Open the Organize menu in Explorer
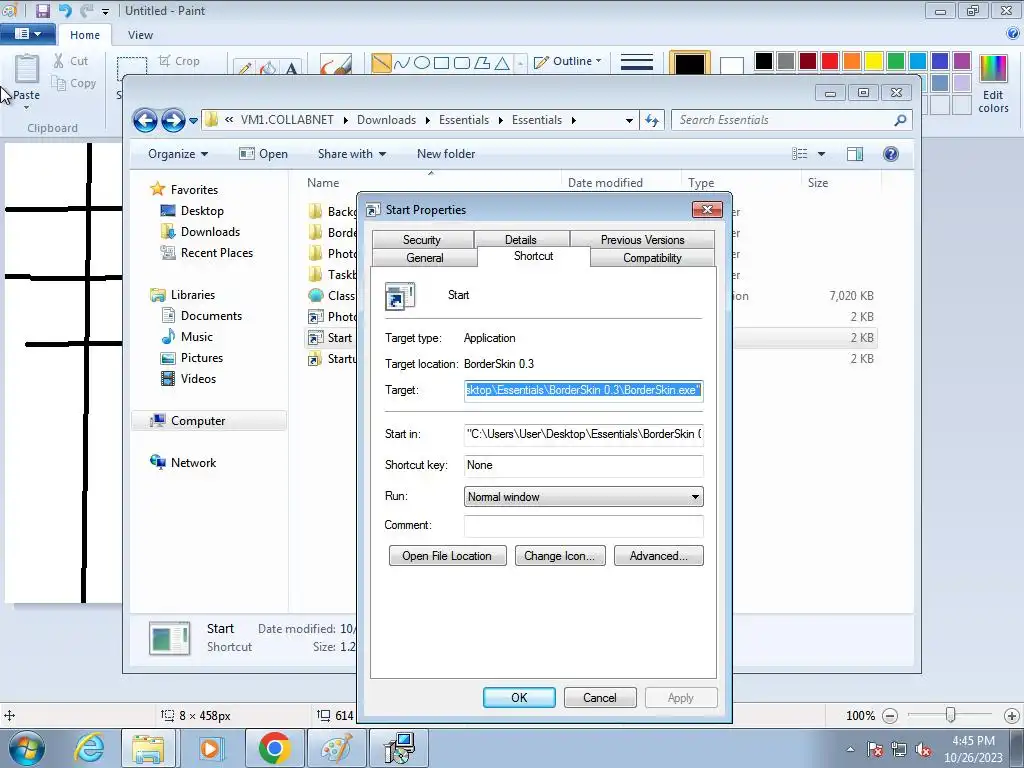Image resolution: width=1024 pixels, height=768 pixels. (x=178, y=154)
